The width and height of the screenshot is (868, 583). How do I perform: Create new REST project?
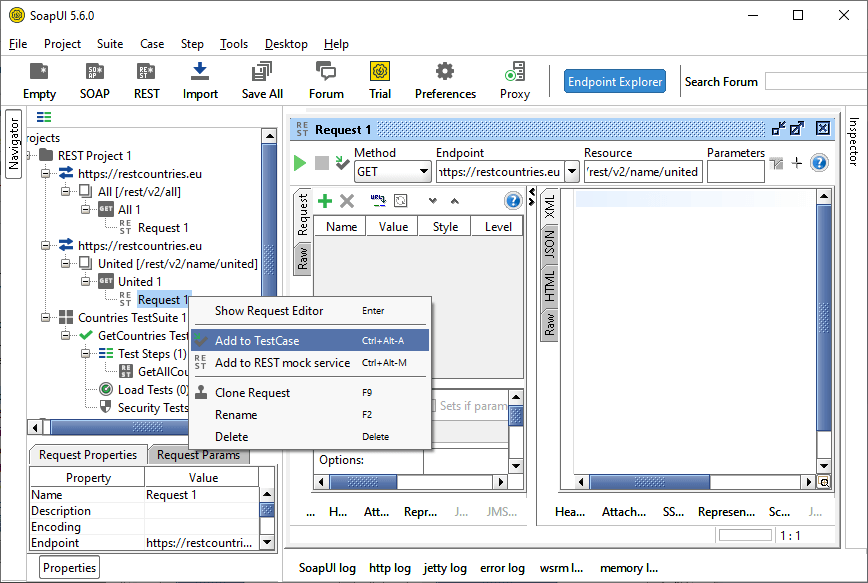146,81
